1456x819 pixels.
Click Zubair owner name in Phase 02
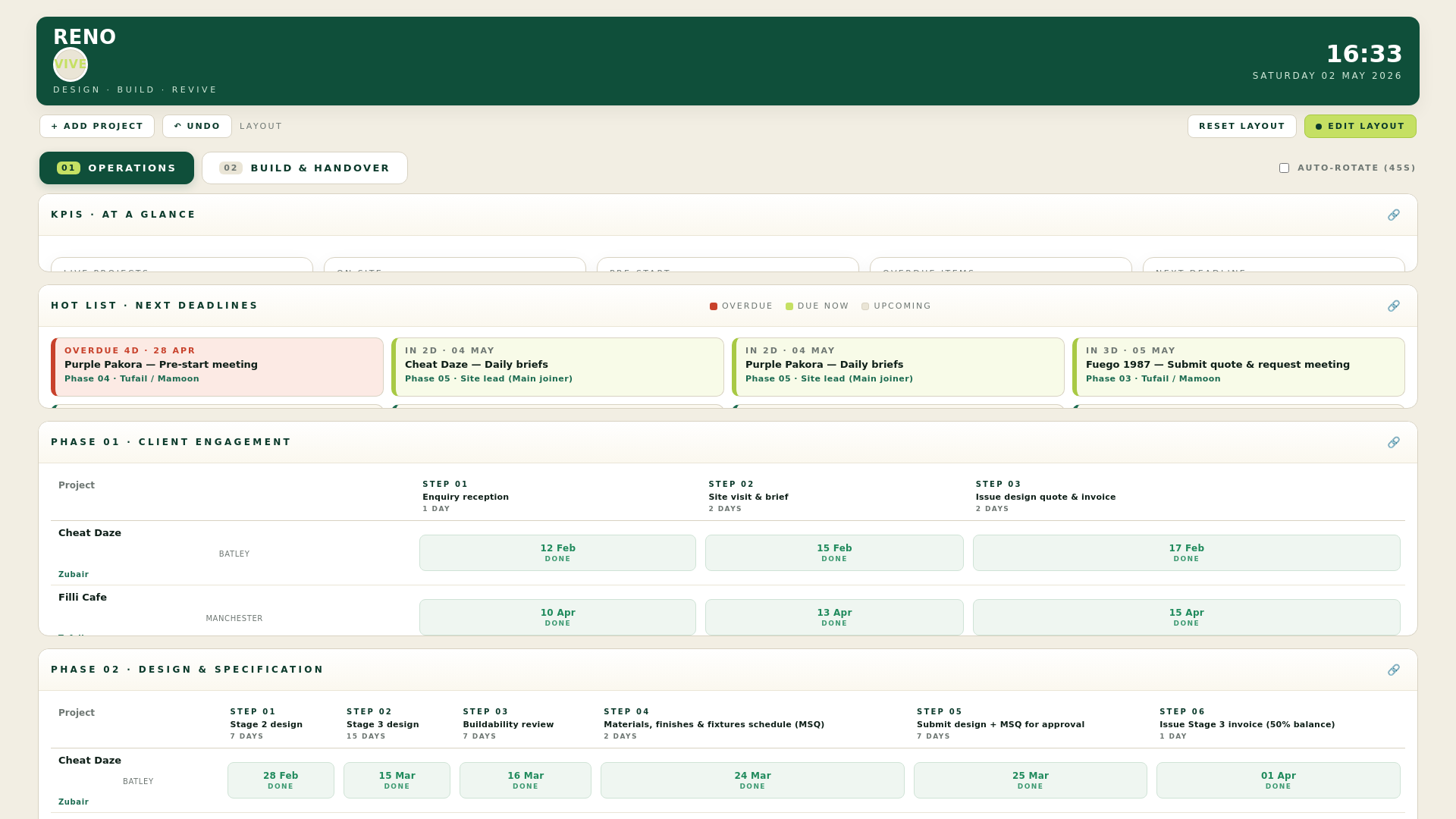point(74,802)
